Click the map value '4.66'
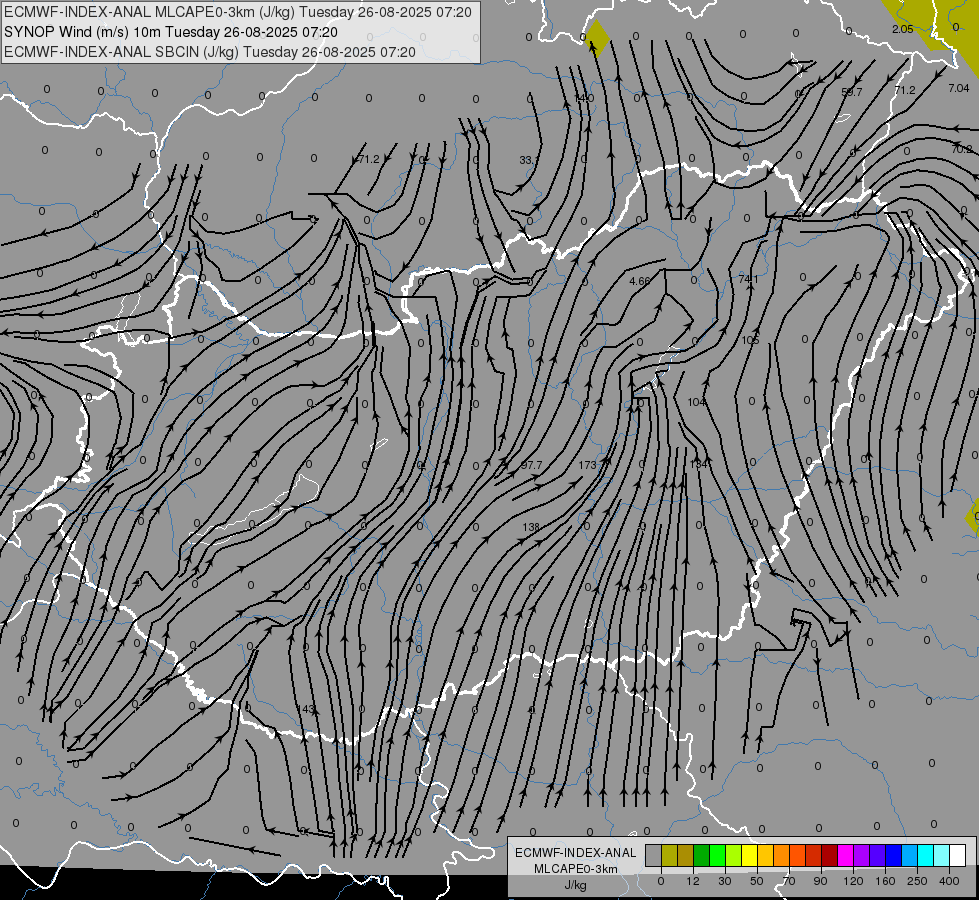Screen dimensions: 979x900 click(x=639, y=281)
